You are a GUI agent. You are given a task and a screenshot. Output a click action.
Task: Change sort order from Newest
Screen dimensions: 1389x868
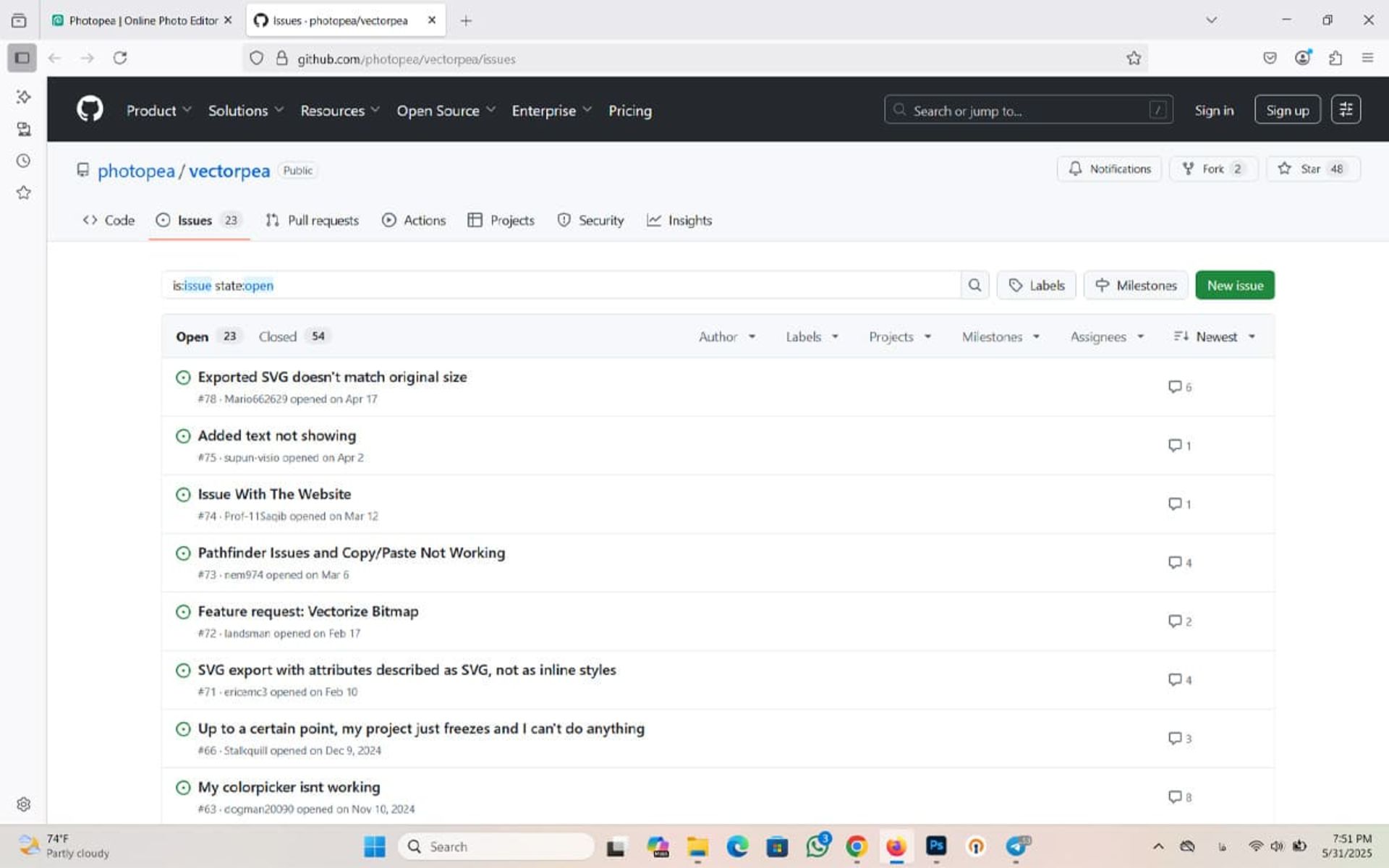[x=1215, y=337]
